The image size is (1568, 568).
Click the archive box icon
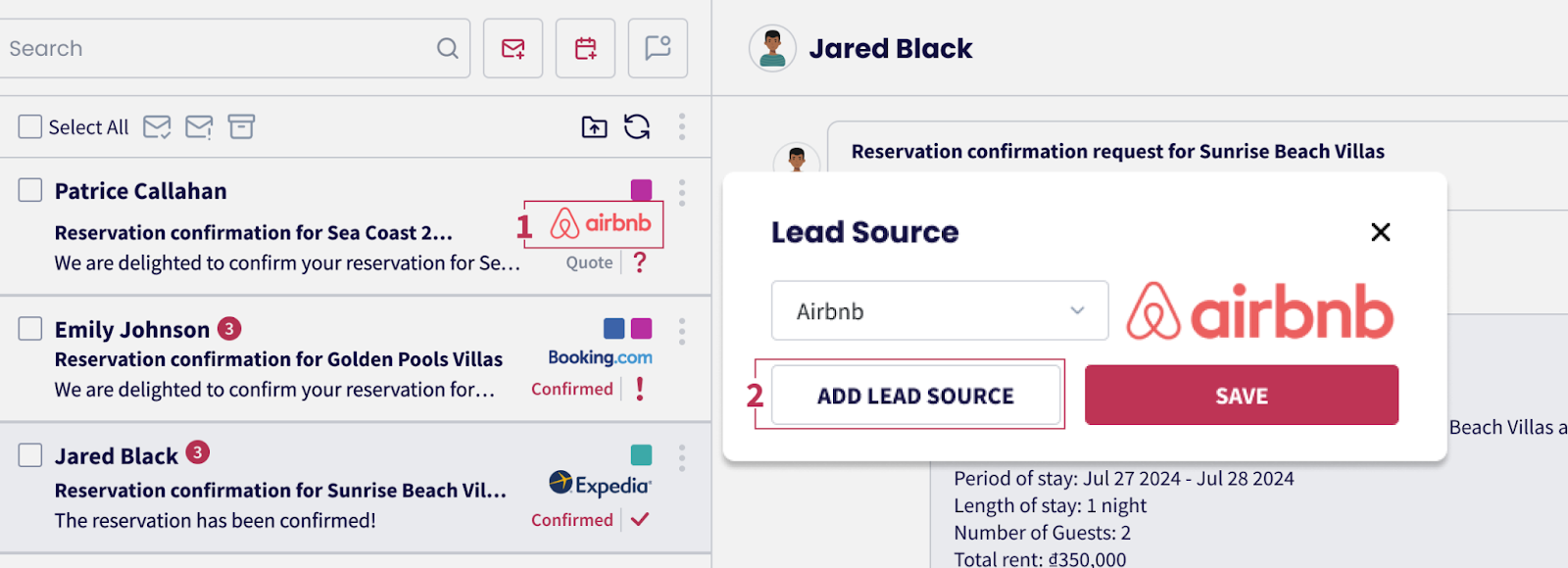pyautogui.click(x=241, y=126)
